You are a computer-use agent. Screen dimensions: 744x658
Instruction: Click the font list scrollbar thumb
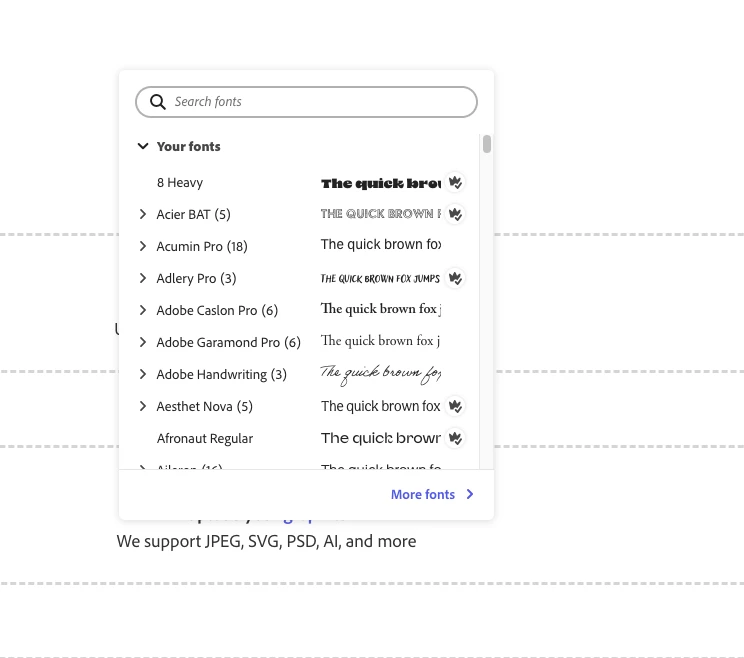tap(487, 144)
